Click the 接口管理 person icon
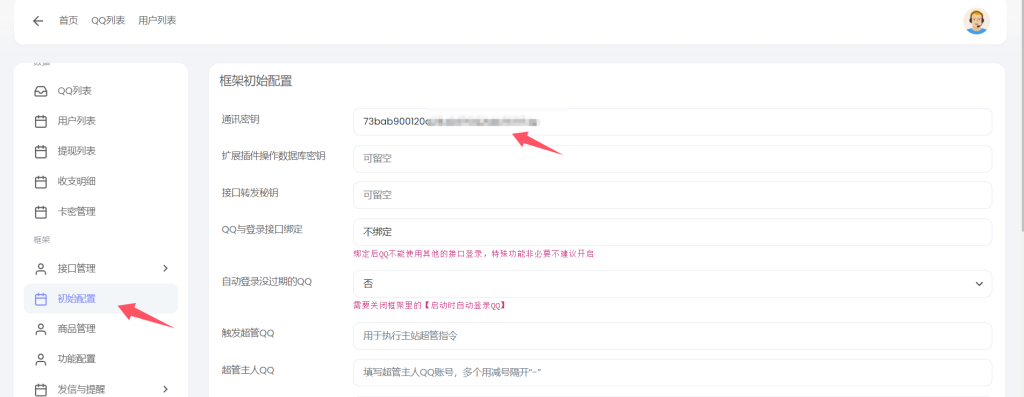 (40, 268)
